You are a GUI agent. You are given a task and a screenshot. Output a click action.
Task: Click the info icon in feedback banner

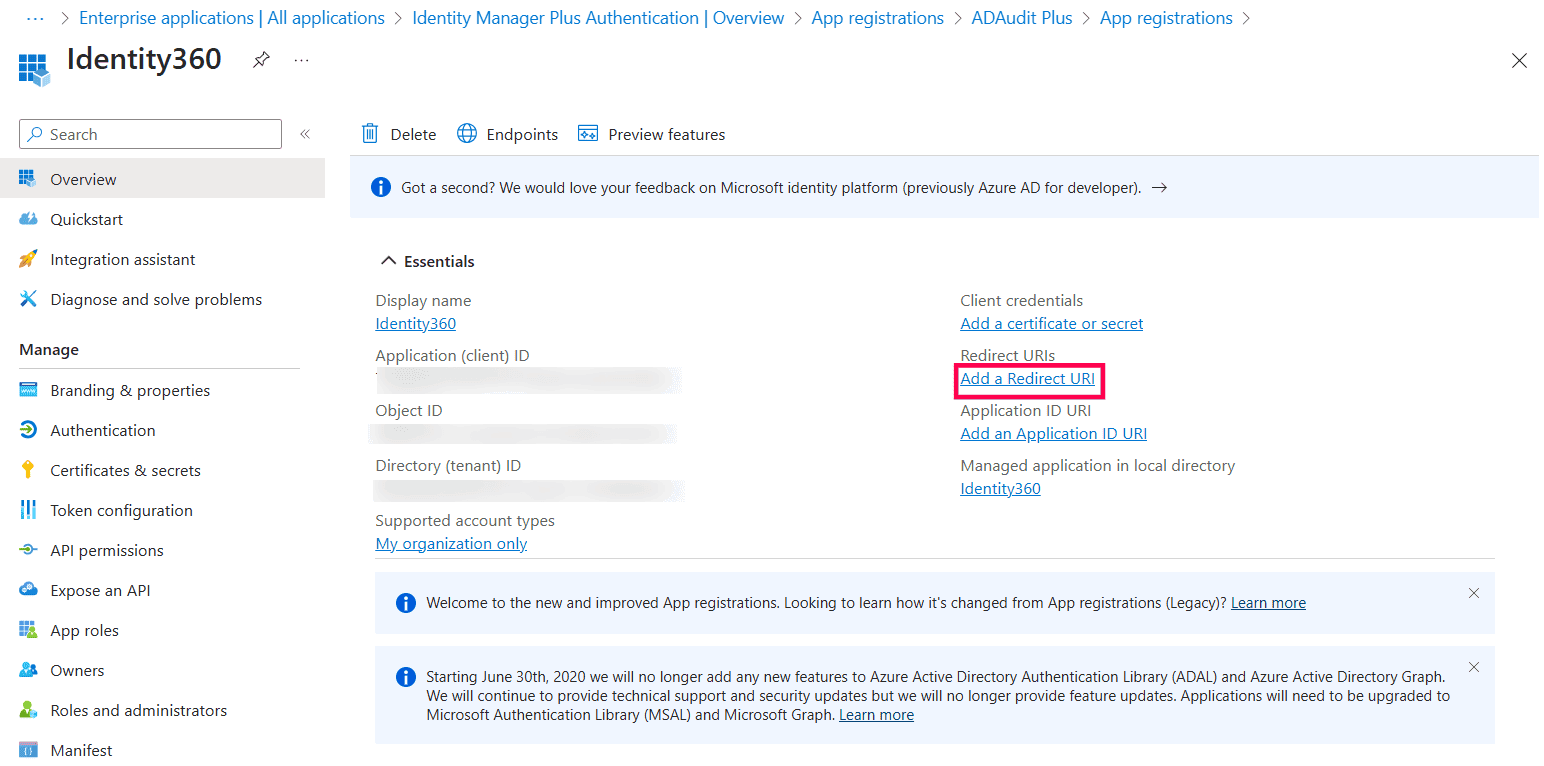tap(380, 187)
